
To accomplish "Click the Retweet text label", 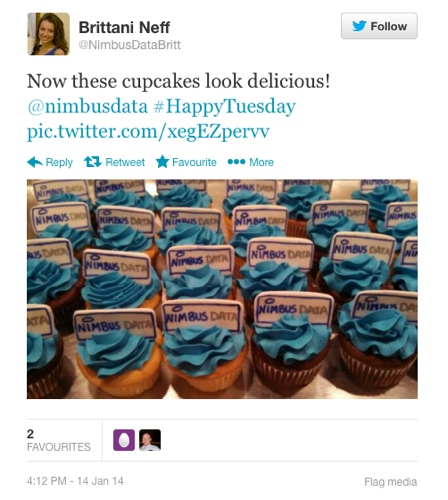I will coord(125,162).
